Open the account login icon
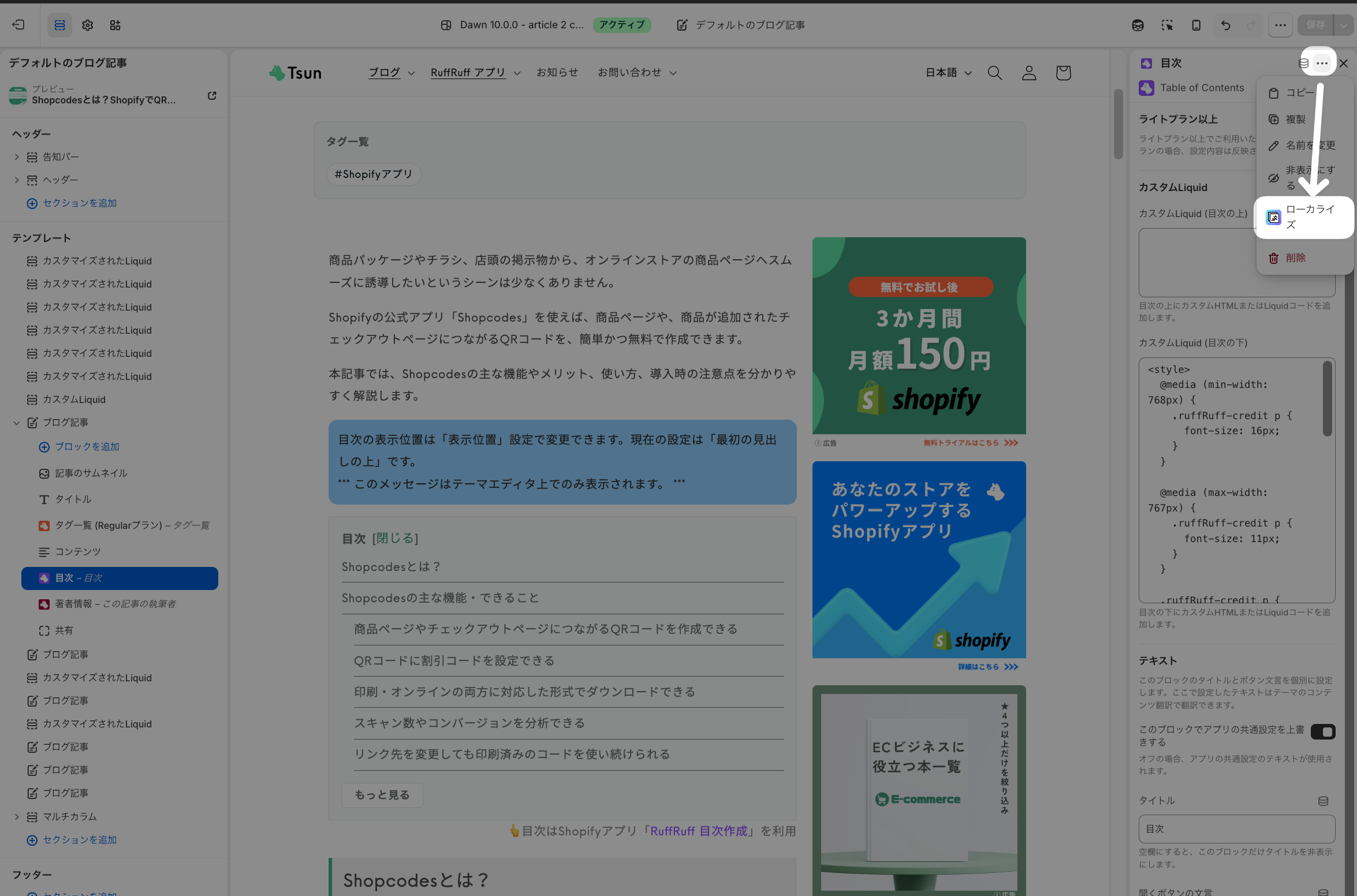 1029,73
